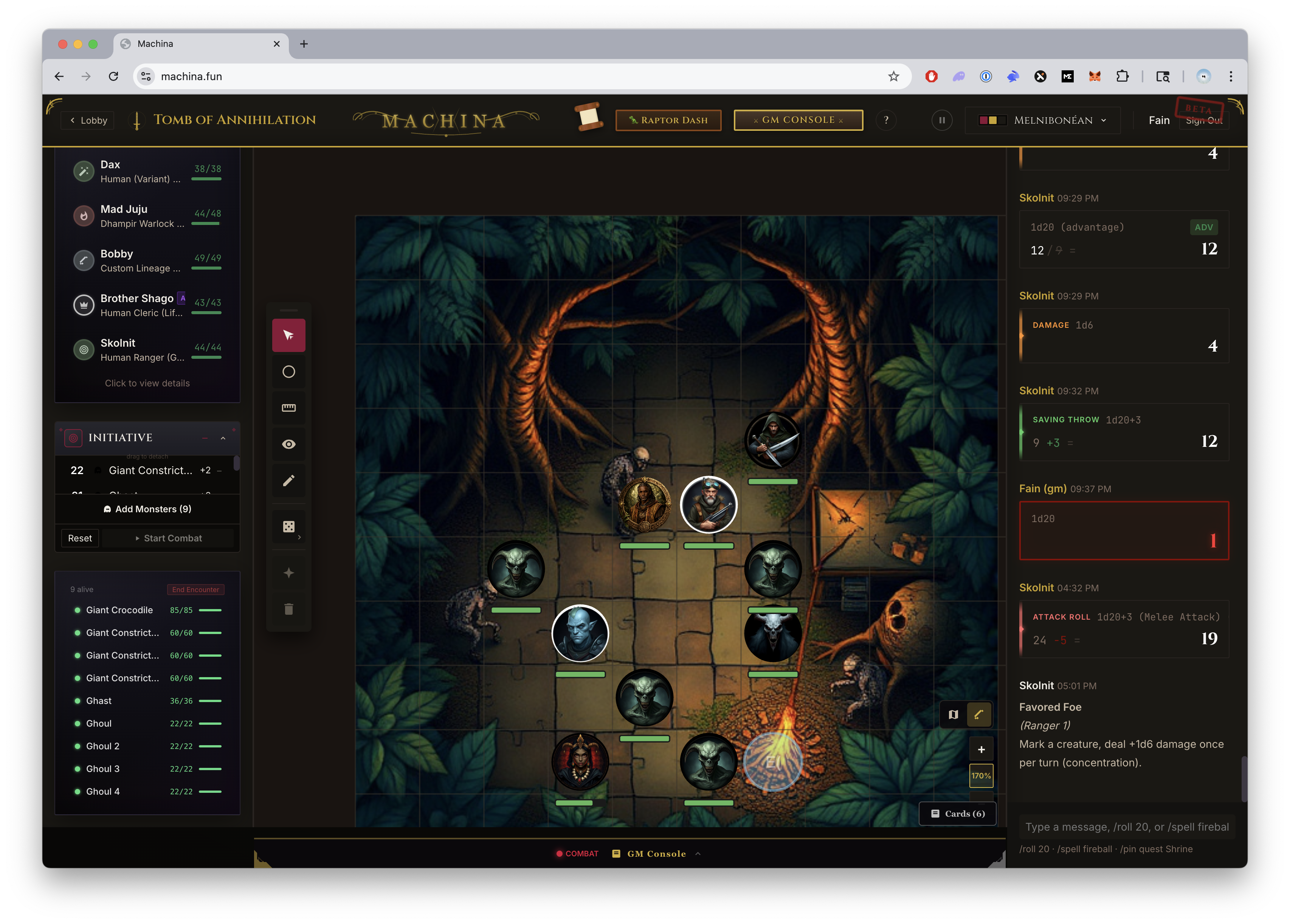Screen dimensions: 1290x924
Task: Click the Initiative target icon
Action: 73,437
